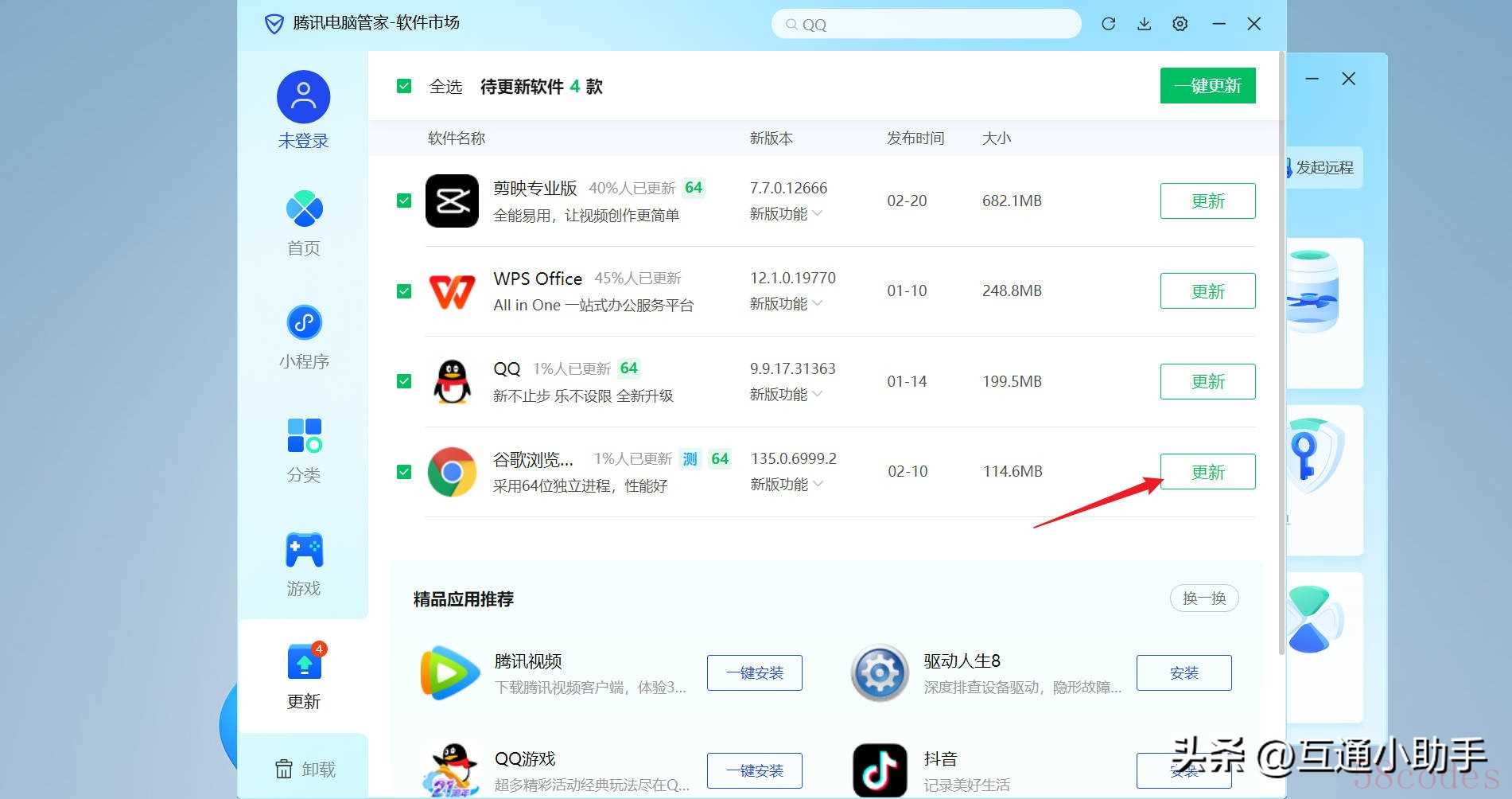Click the 剪映专业版 app icon
1512x799 pixels.
[x=452, y=201]
